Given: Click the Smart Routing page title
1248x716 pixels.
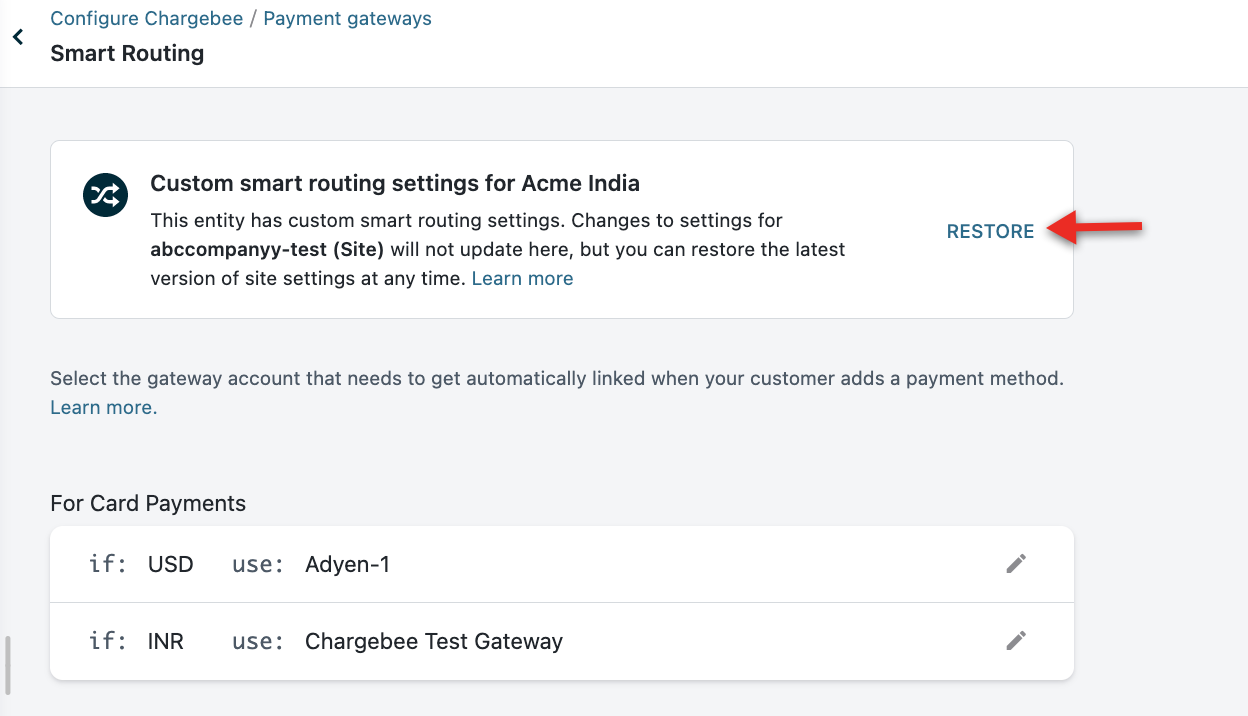Looking at the screenshot, I should 127,54.
